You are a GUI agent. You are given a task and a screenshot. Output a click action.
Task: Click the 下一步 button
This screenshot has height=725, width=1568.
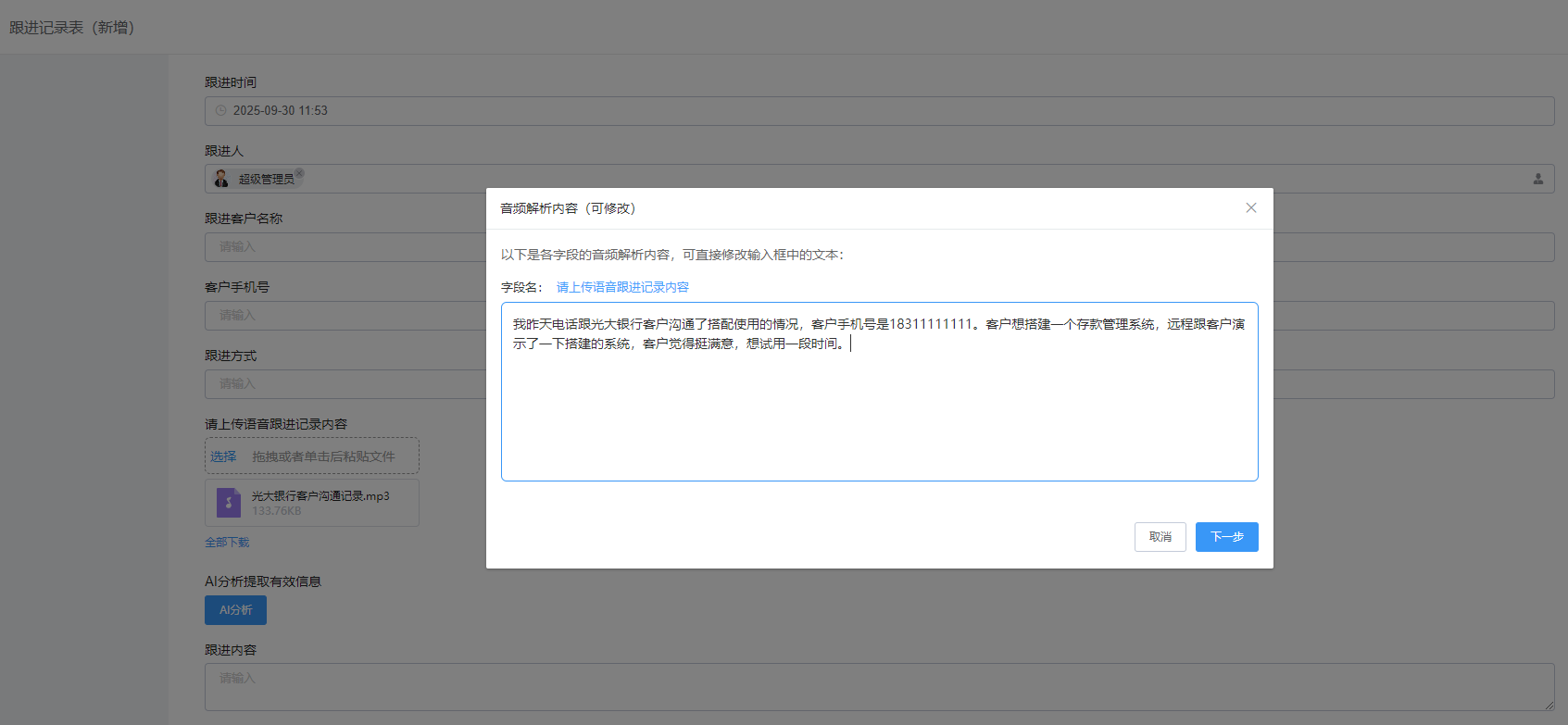click(1226, 537)
